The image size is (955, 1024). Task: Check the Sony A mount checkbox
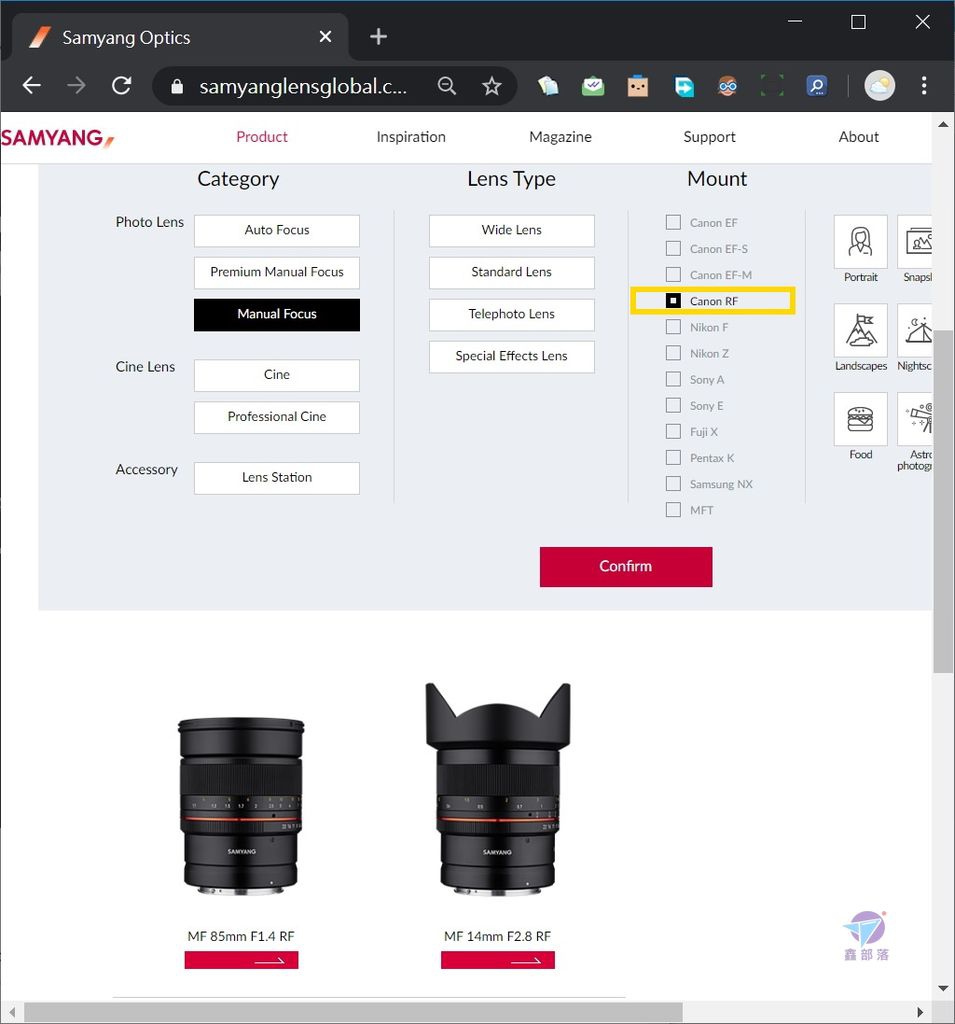click(x=673, y=379)
